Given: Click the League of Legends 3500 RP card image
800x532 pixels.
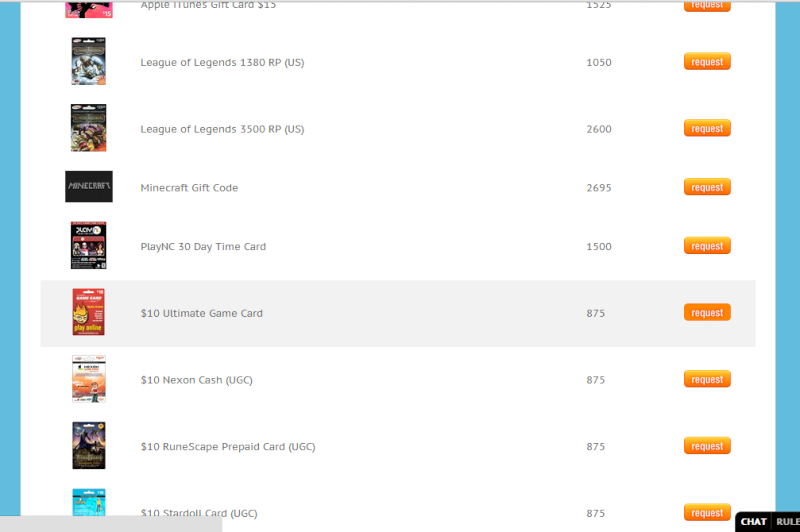Looking at the screenshot, I should pyautogui.click(x=88, y=128).
